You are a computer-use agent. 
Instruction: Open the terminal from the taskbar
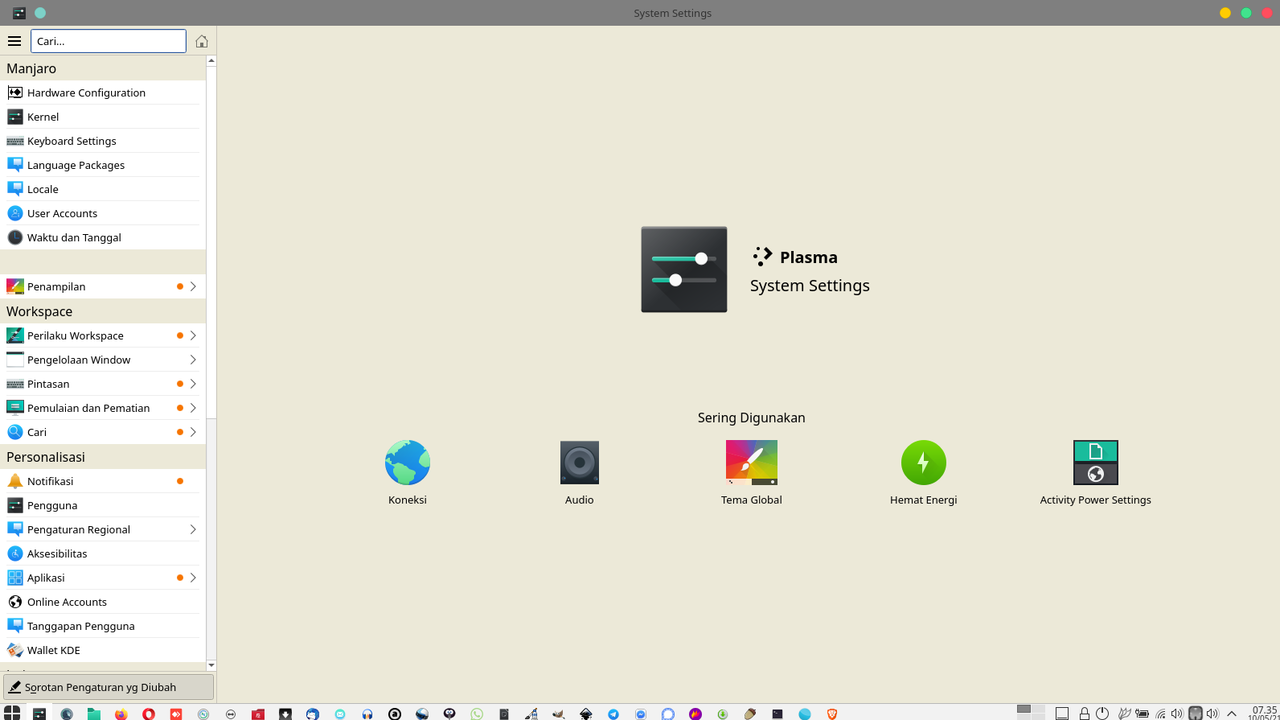(x=777, y=714)
